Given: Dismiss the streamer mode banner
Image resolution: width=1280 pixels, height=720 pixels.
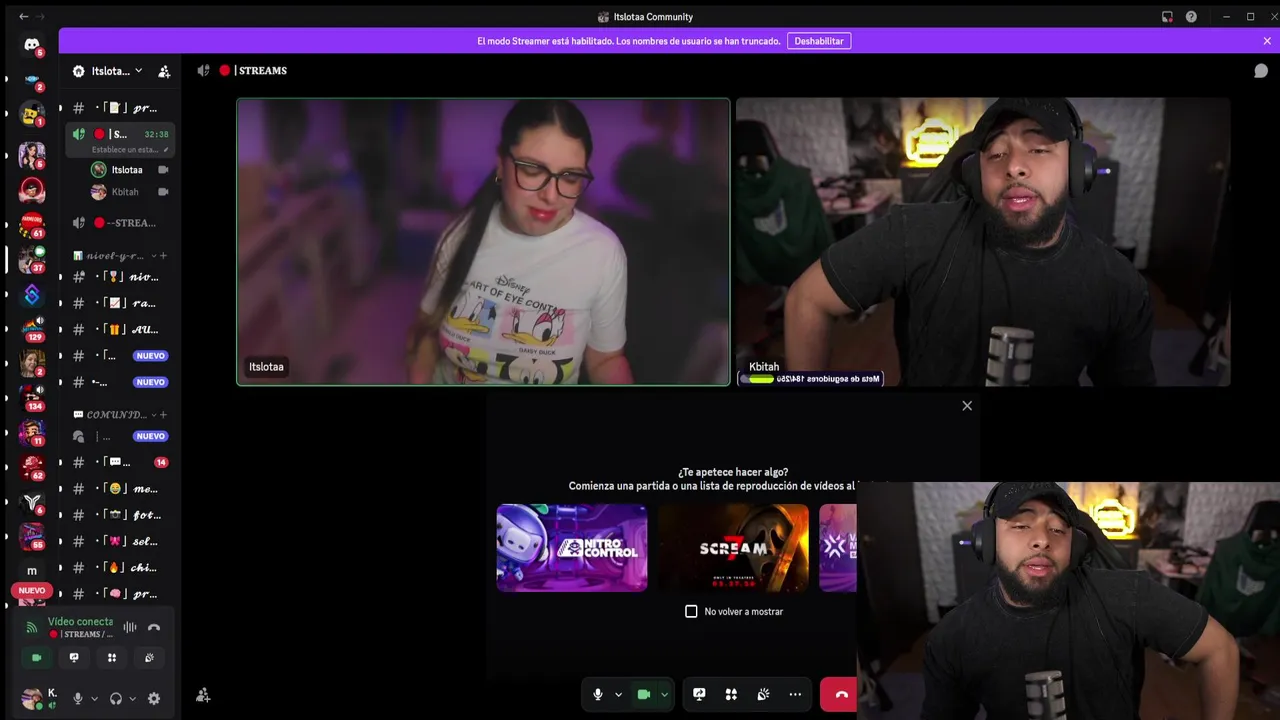Looking at the screenshot, I should tap(1267, 41).
